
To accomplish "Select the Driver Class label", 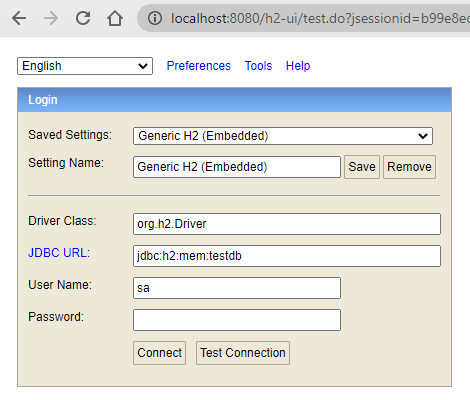I will (62, 221).
